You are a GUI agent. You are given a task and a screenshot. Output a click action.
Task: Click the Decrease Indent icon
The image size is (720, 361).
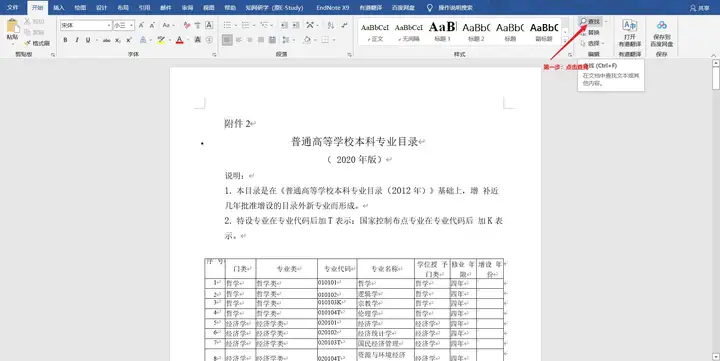point(284,25)
